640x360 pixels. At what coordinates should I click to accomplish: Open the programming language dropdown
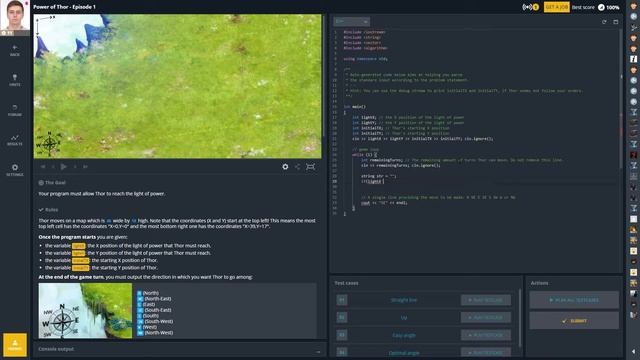(x=351, y=22)
